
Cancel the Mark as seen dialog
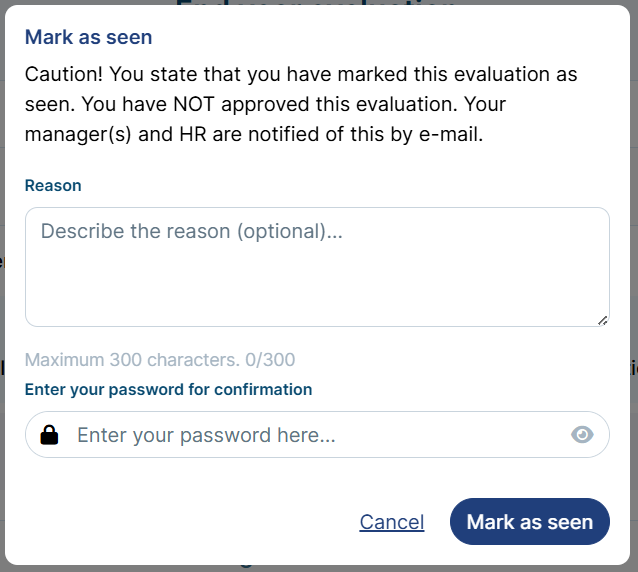click(x=392, y=522)
